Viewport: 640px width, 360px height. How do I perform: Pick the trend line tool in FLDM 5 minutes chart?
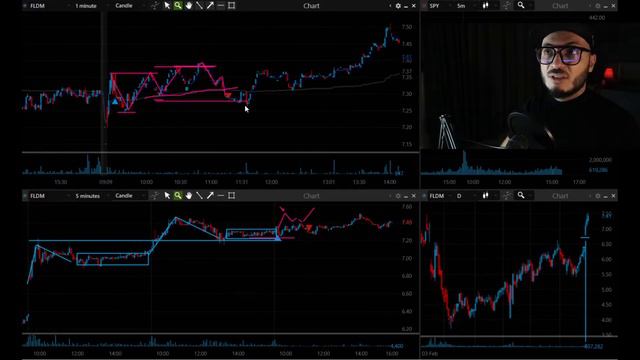point(199,196)
